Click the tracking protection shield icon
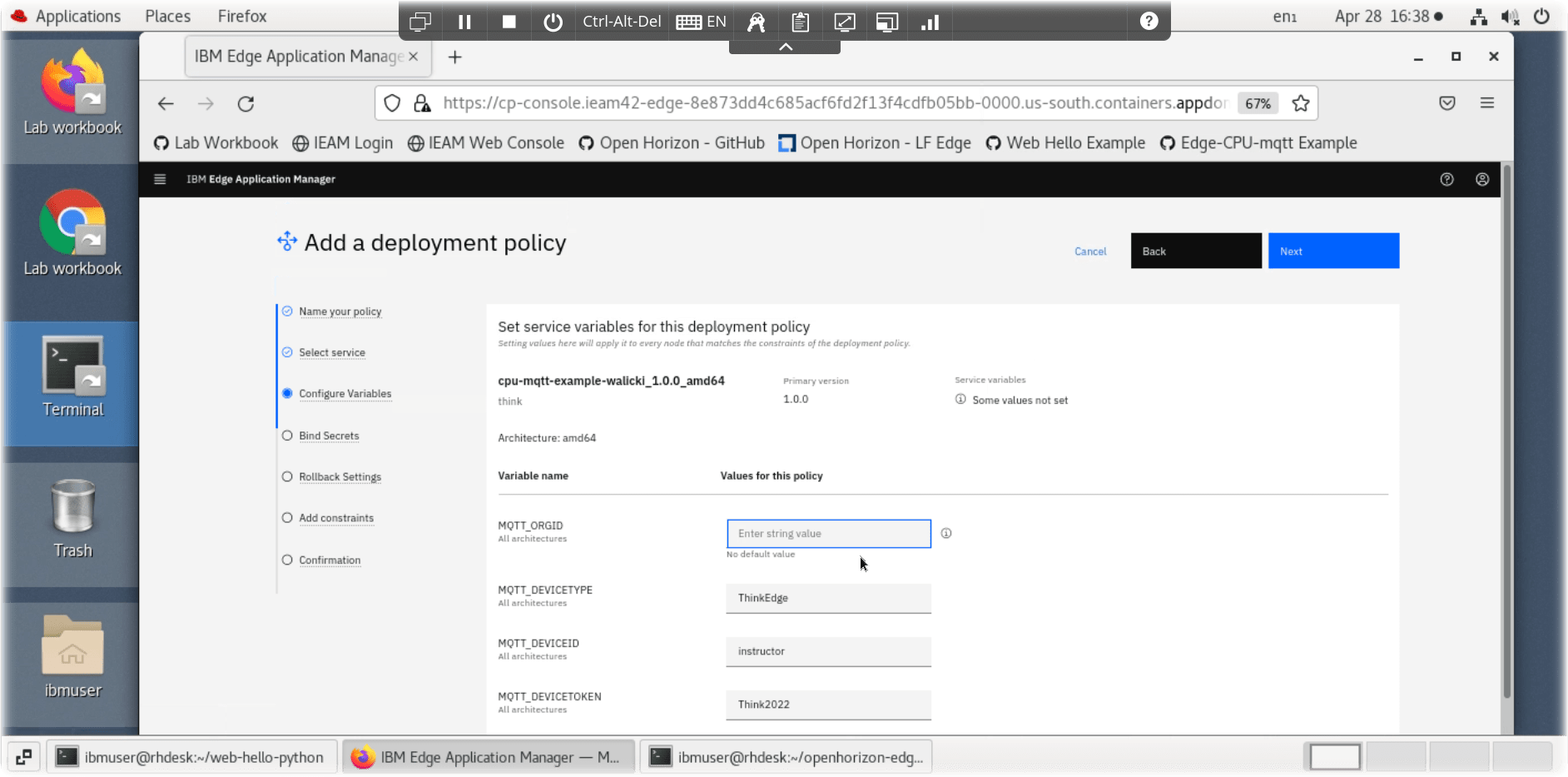 [392, 103]
